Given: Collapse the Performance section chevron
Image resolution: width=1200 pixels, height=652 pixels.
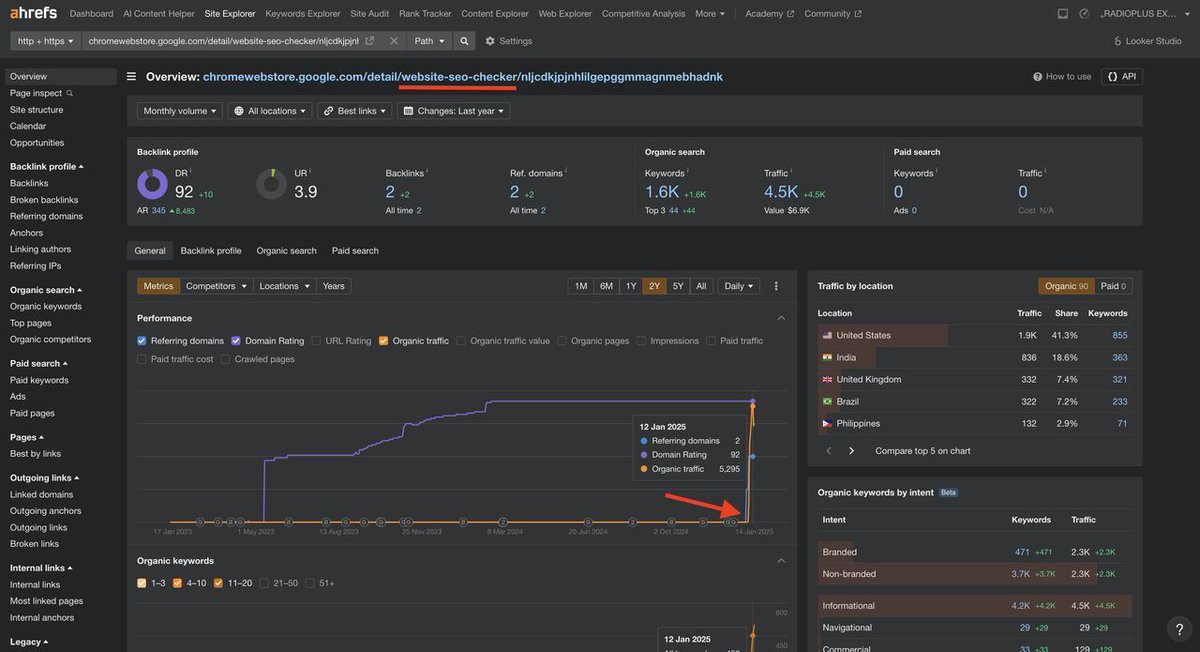Looking at the screenshot, I should (x=781, y=318).
